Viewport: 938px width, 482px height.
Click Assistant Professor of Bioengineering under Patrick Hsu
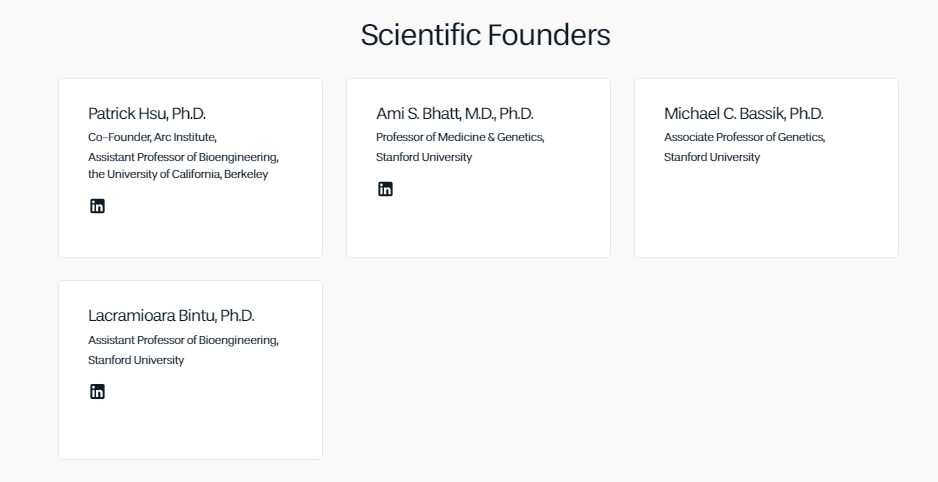coord(183,157)
